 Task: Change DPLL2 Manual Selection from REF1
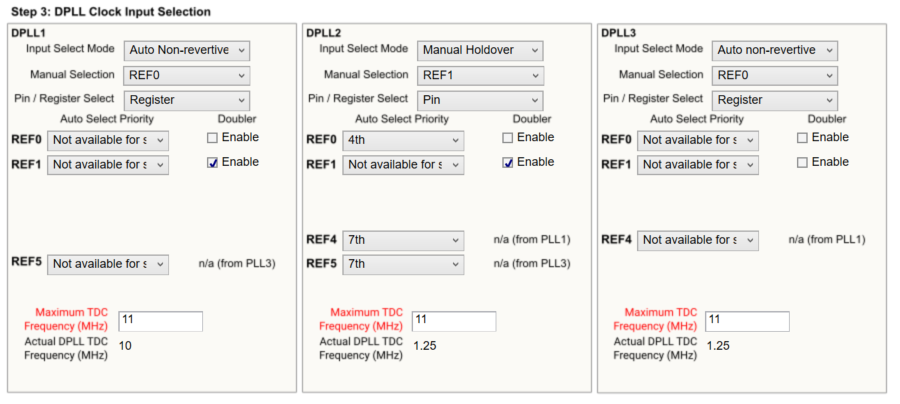coord(479,75)
